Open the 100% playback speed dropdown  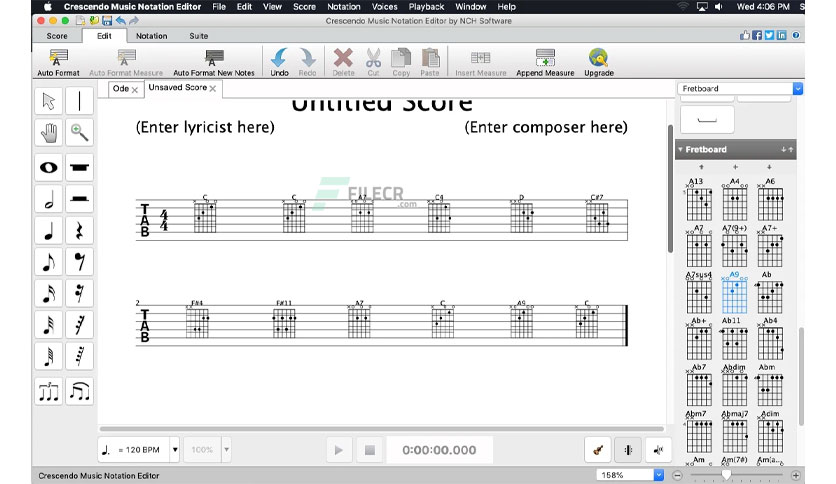[227, 450]
